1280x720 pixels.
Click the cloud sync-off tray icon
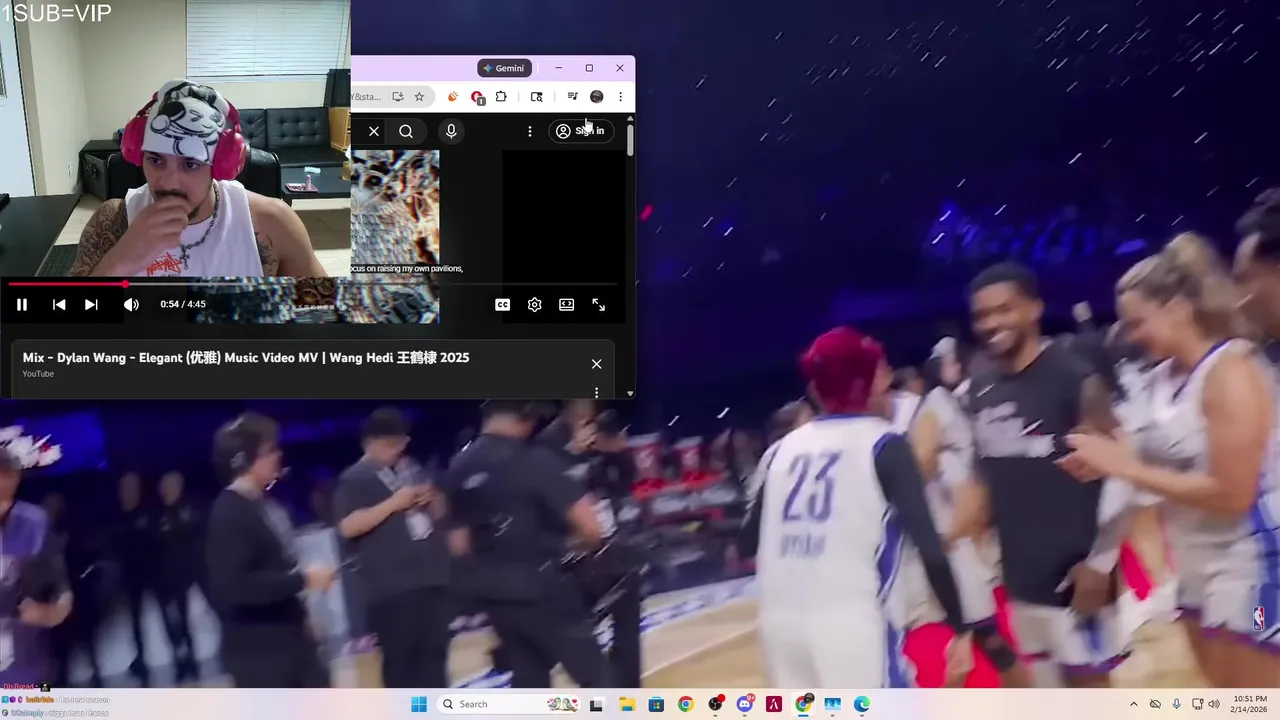coord(1155,704)
